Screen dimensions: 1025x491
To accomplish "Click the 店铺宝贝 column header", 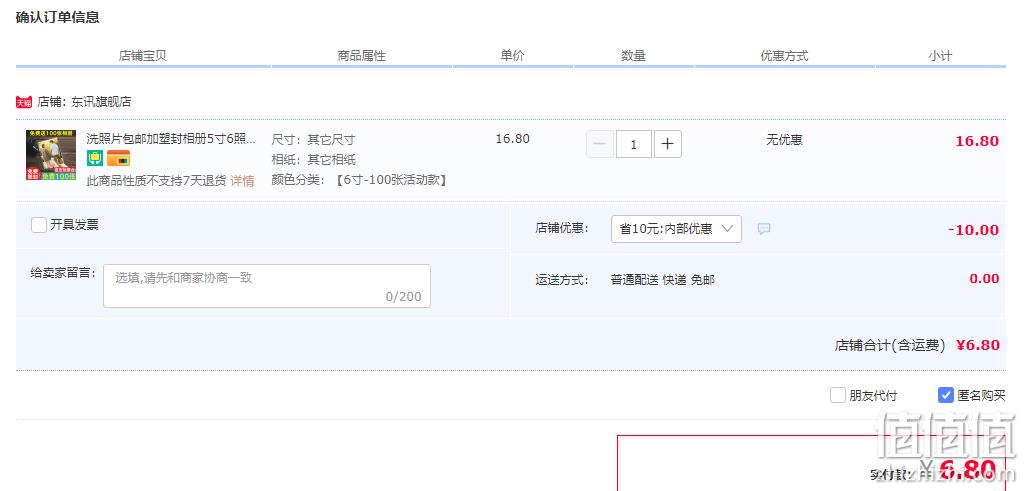I will (143, 56).
